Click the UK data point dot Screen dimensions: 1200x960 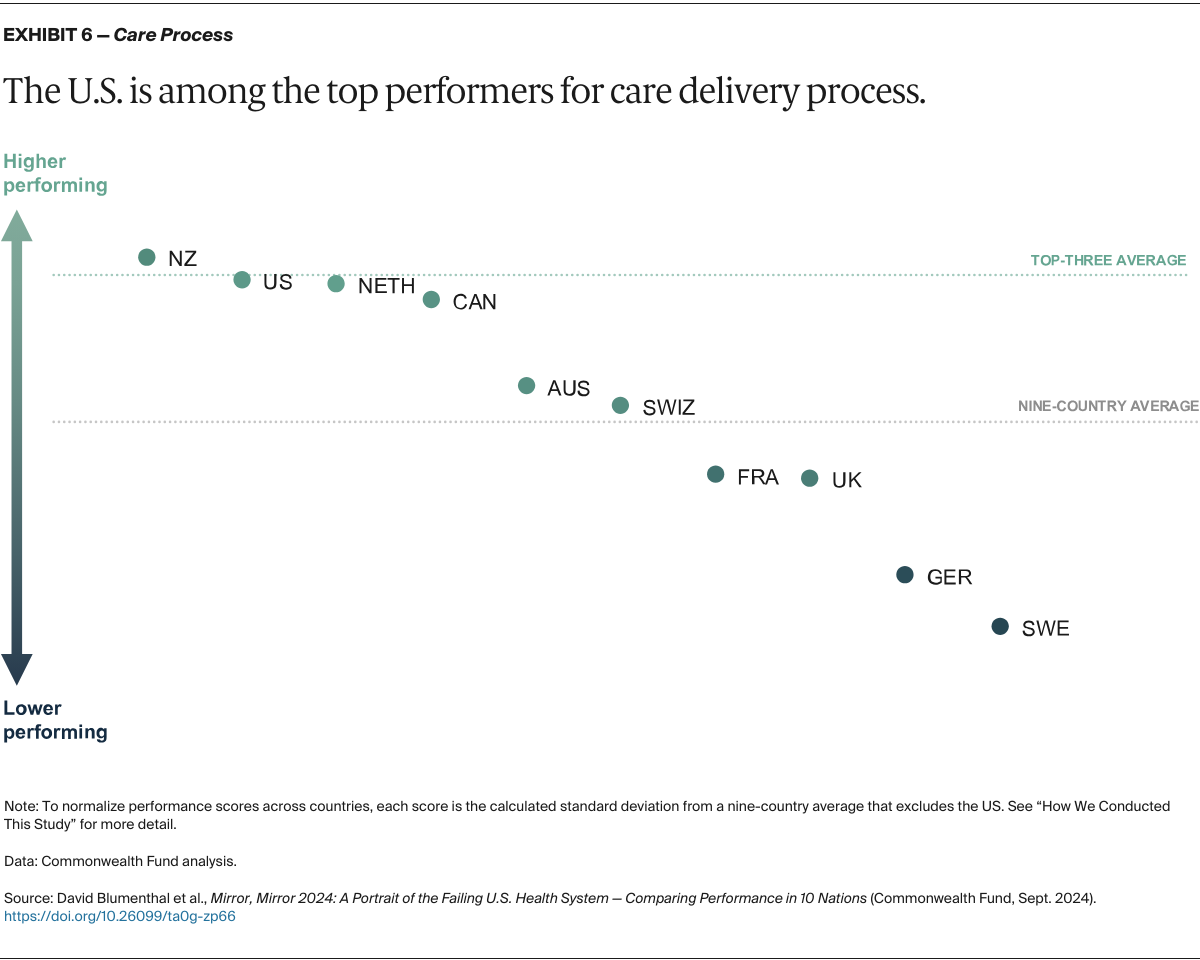(x=810, y=479)
